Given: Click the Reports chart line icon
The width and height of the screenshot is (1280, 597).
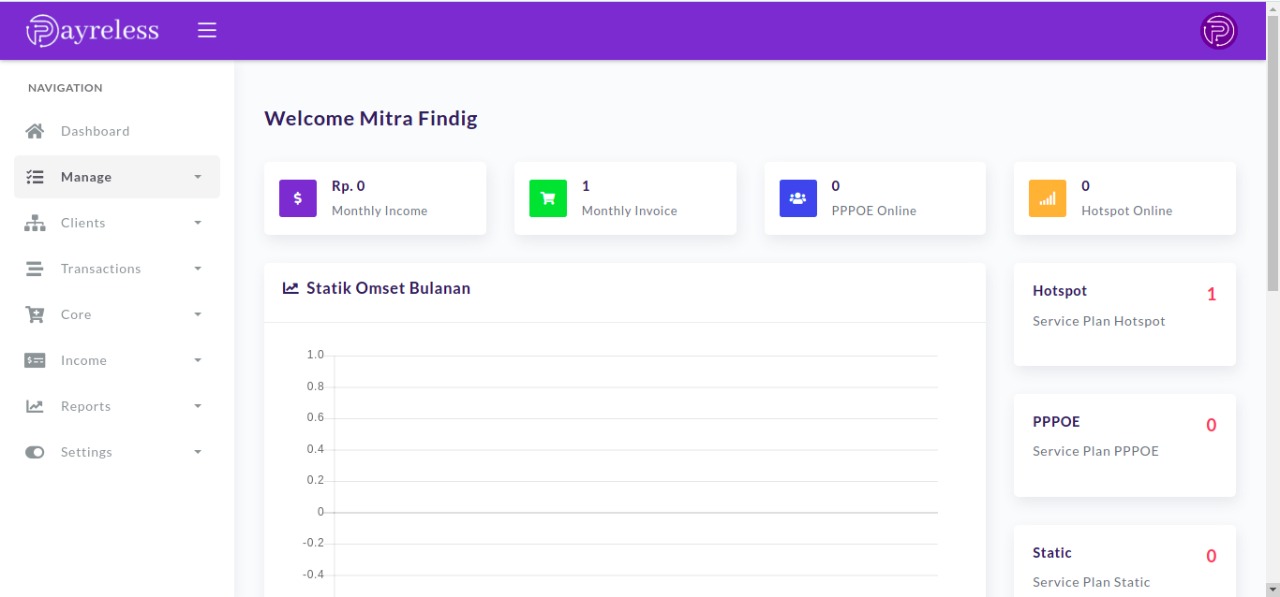Looking at the screenshot, I should (x=35, y=406).
